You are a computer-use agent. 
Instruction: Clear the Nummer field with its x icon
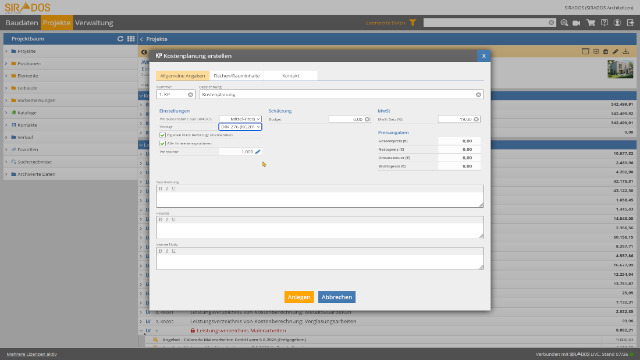[x=190, y=95]
